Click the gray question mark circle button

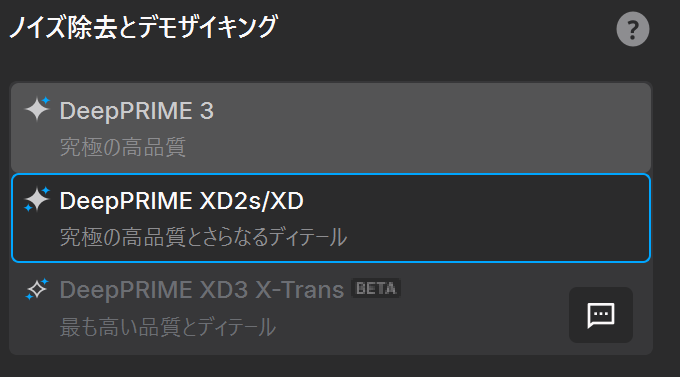pos(633,30)
